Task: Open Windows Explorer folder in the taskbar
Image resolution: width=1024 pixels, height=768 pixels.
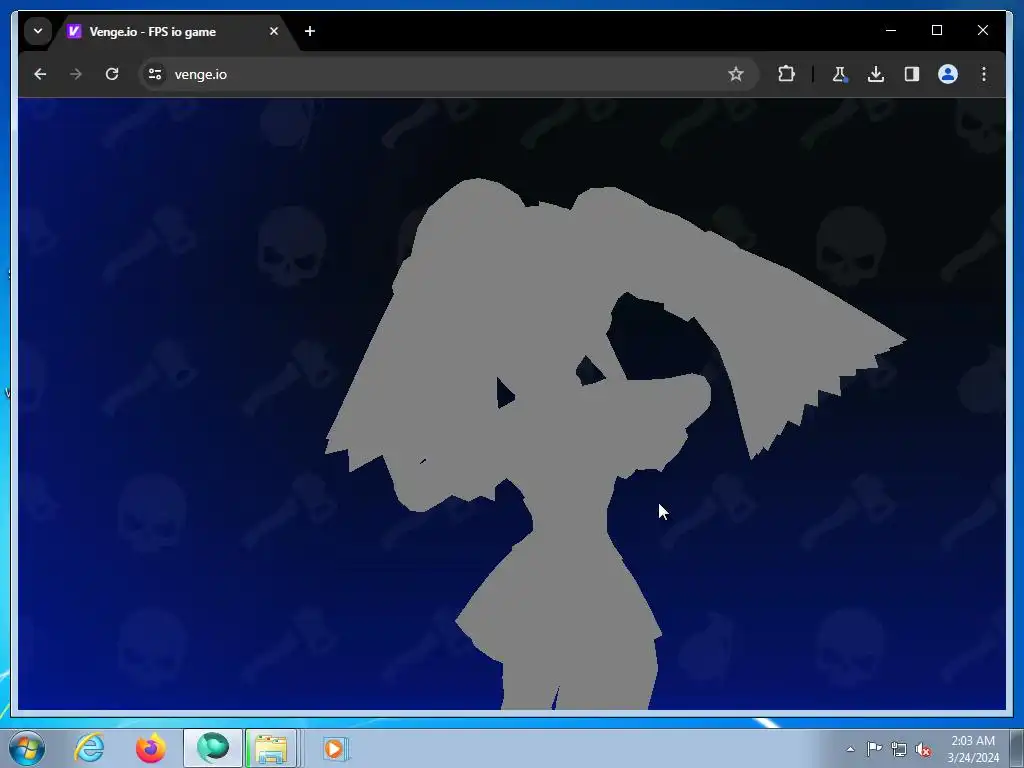Action: click(x=272, y=748)
